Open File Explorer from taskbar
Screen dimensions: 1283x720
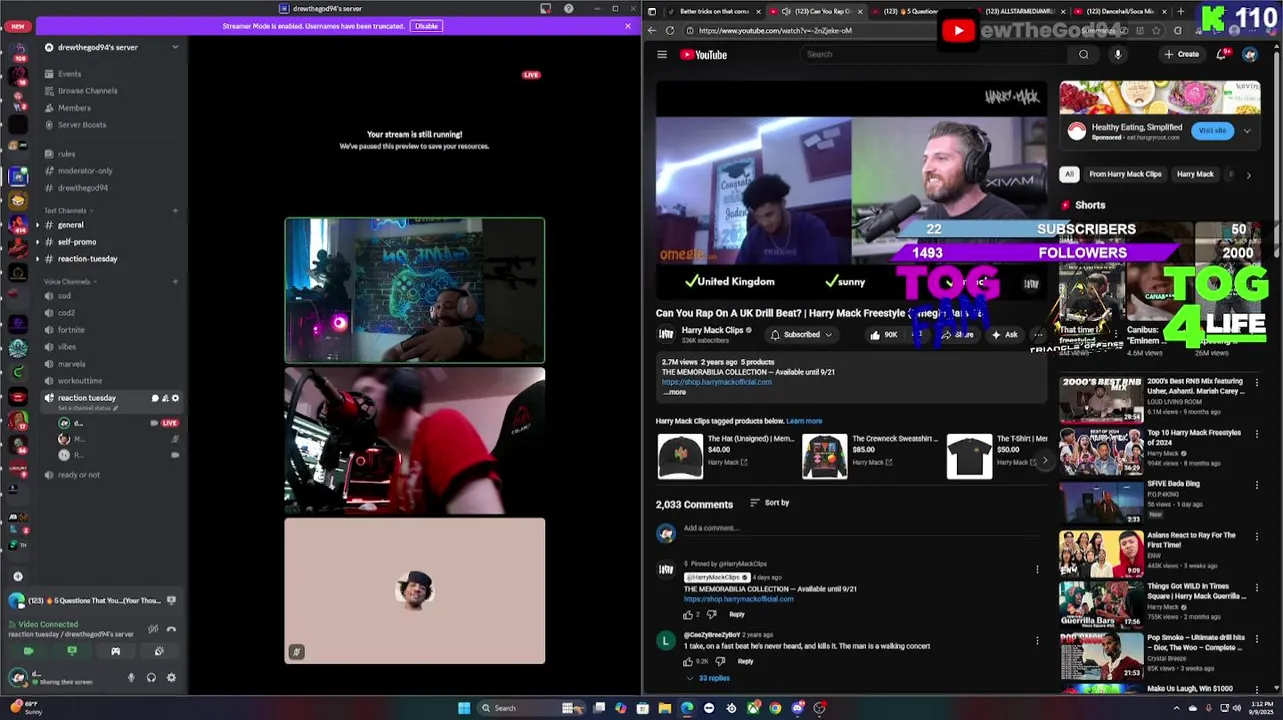point(664,708)
